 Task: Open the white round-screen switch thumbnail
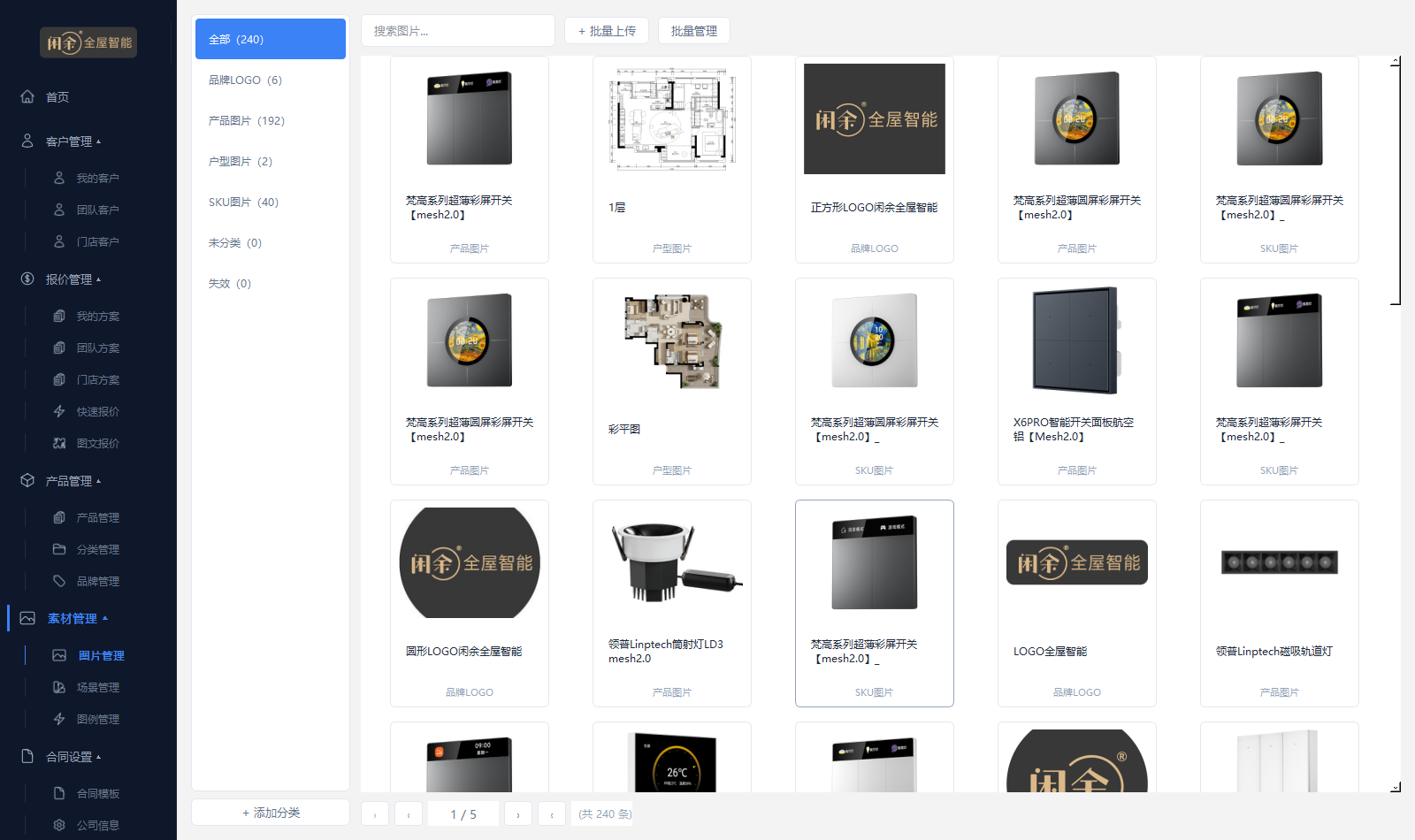(x=875, y=341)
